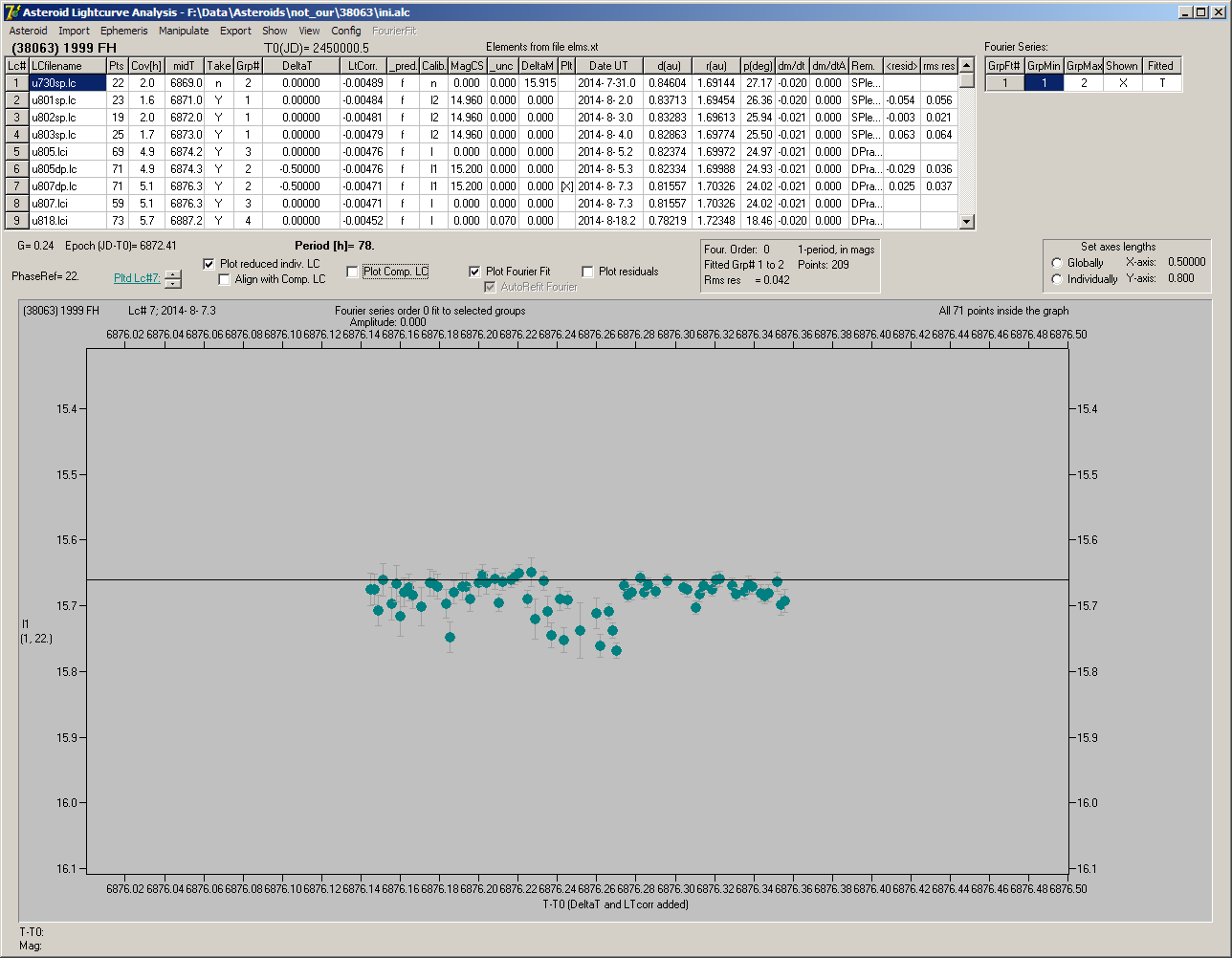Click the Pltd Lc#7 link
Image resolution: width=1232 pixels, height=958 pixels.
137,278
